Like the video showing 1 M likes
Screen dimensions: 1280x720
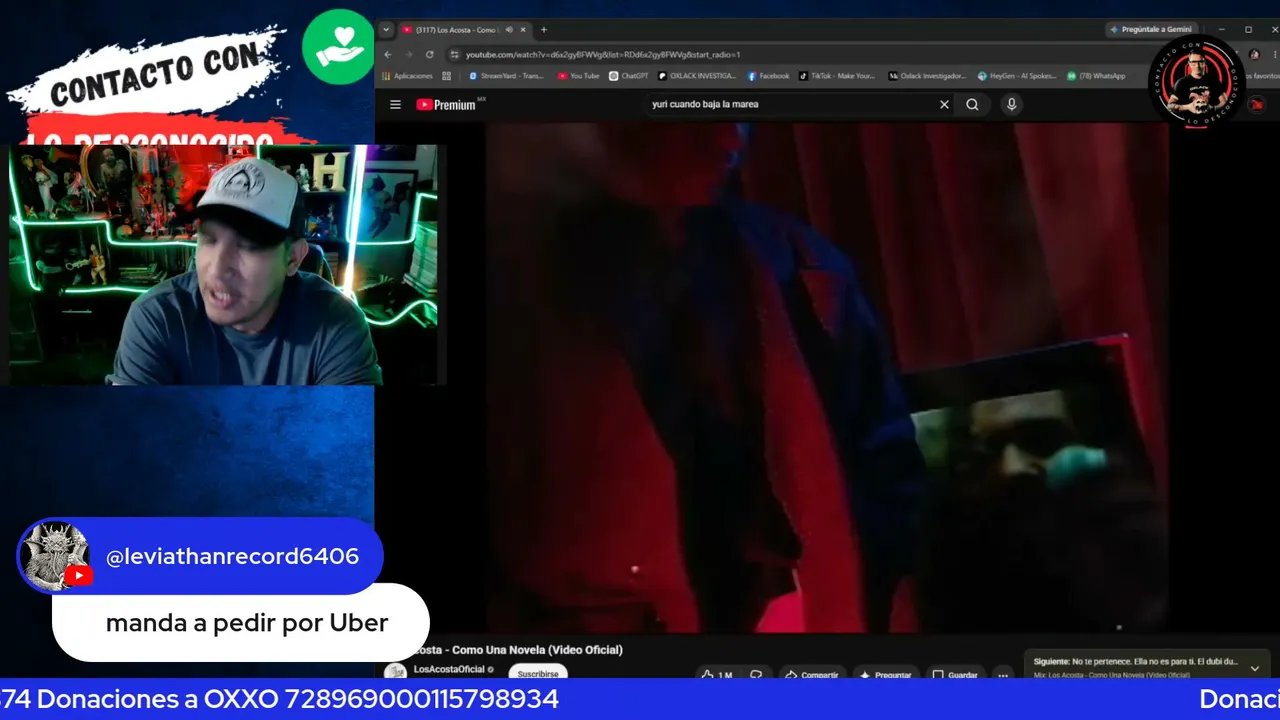[718, 674]
